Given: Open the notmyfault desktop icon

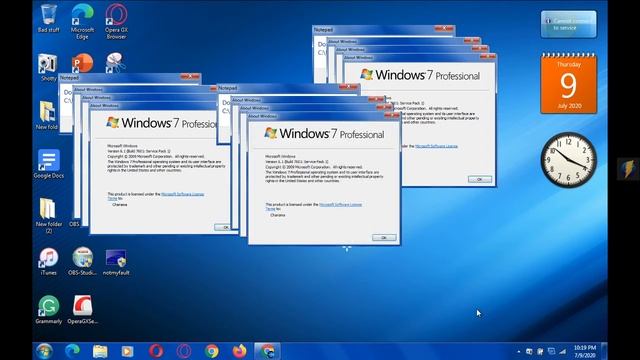Looking at the screenshot, I should pyautogui.click(x=116, y=262).
